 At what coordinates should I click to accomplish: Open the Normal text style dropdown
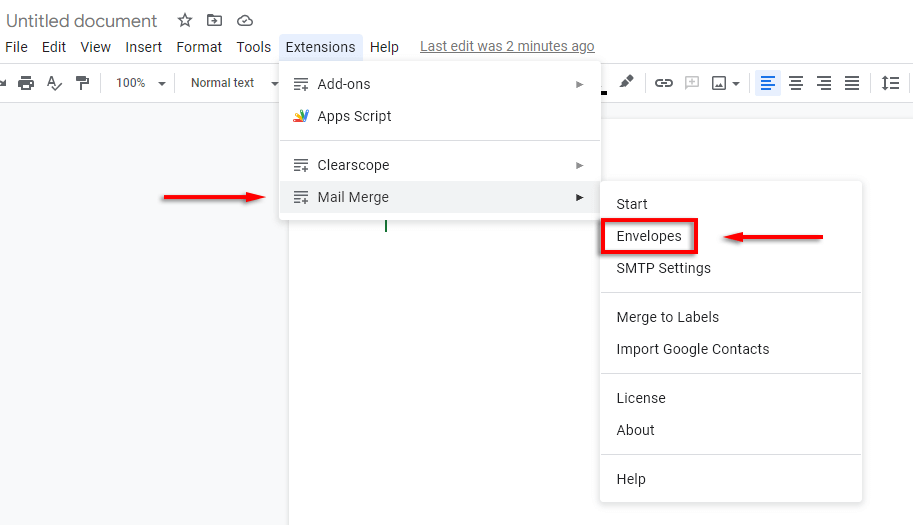(x=233, y=83)
